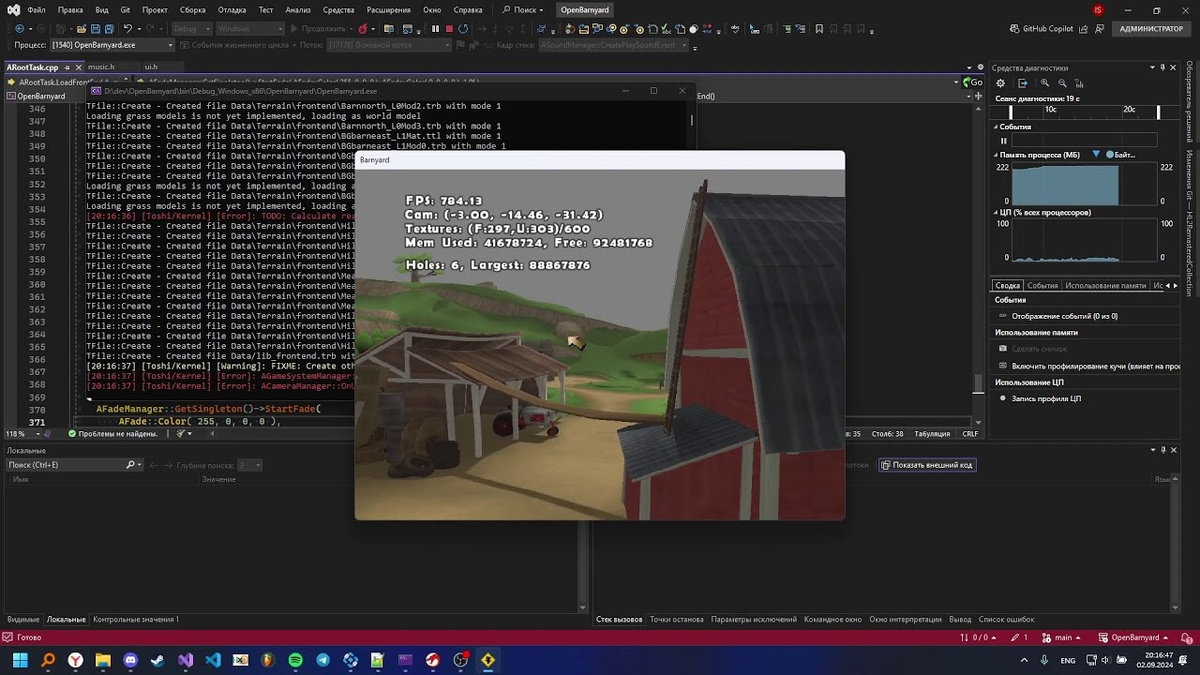Click the send feedback icon
1200x675 pixels.
coord(1097,29)
